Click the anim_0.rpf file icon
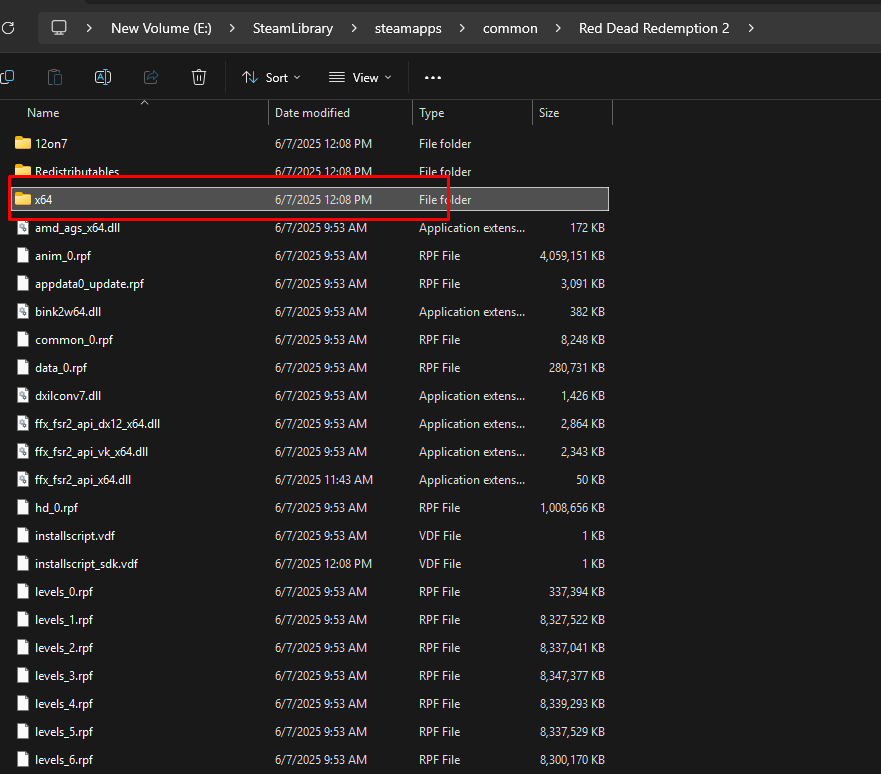881x774 pixels. tap(22, 256)
